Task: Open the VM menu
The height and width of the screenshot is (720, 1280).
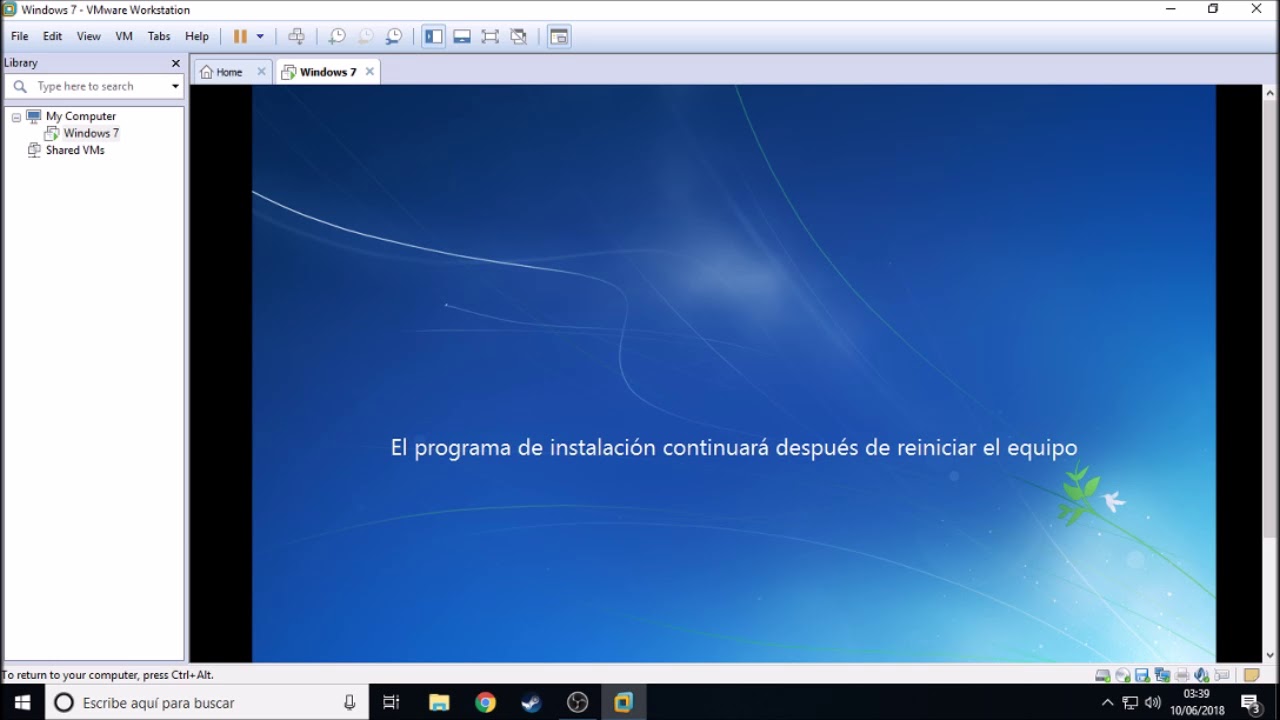Action: pyautogui.click(x=124, y=36)
